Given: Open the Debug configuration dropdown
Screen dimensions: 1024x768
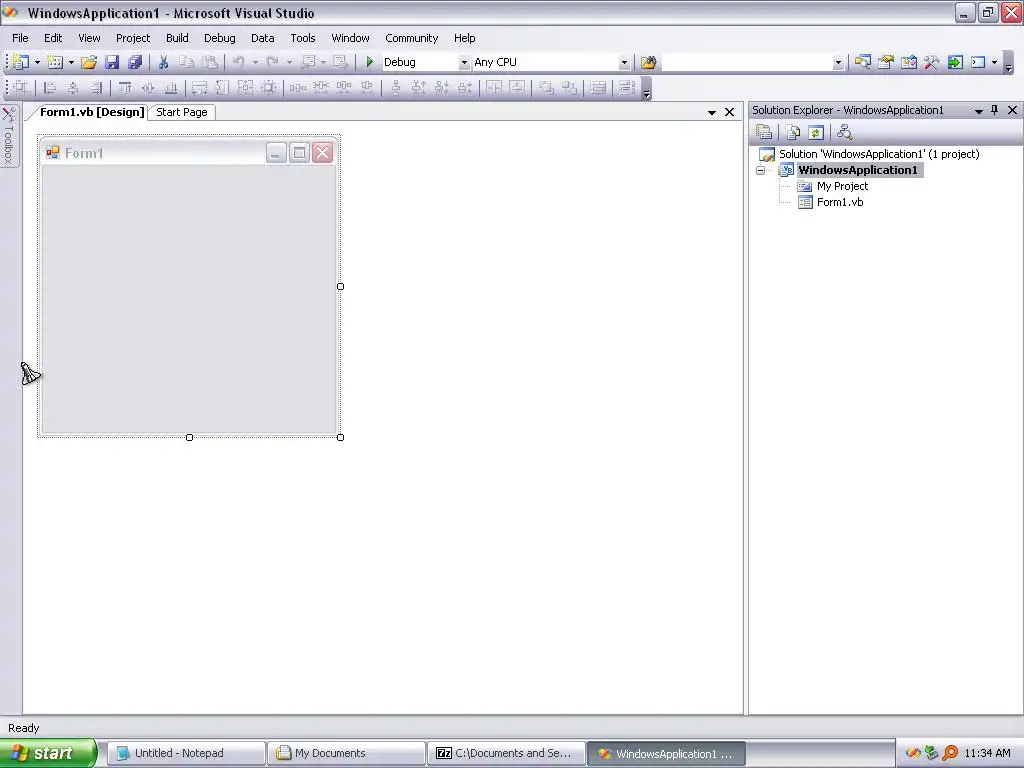Looking at the screenshot, I should pos(464,63).
